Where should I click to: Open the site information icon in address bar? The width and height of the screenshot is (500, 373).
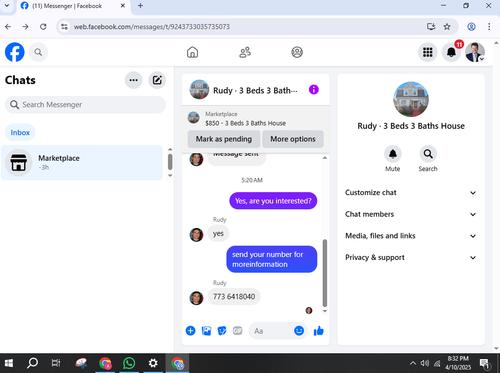pos(64,27)
